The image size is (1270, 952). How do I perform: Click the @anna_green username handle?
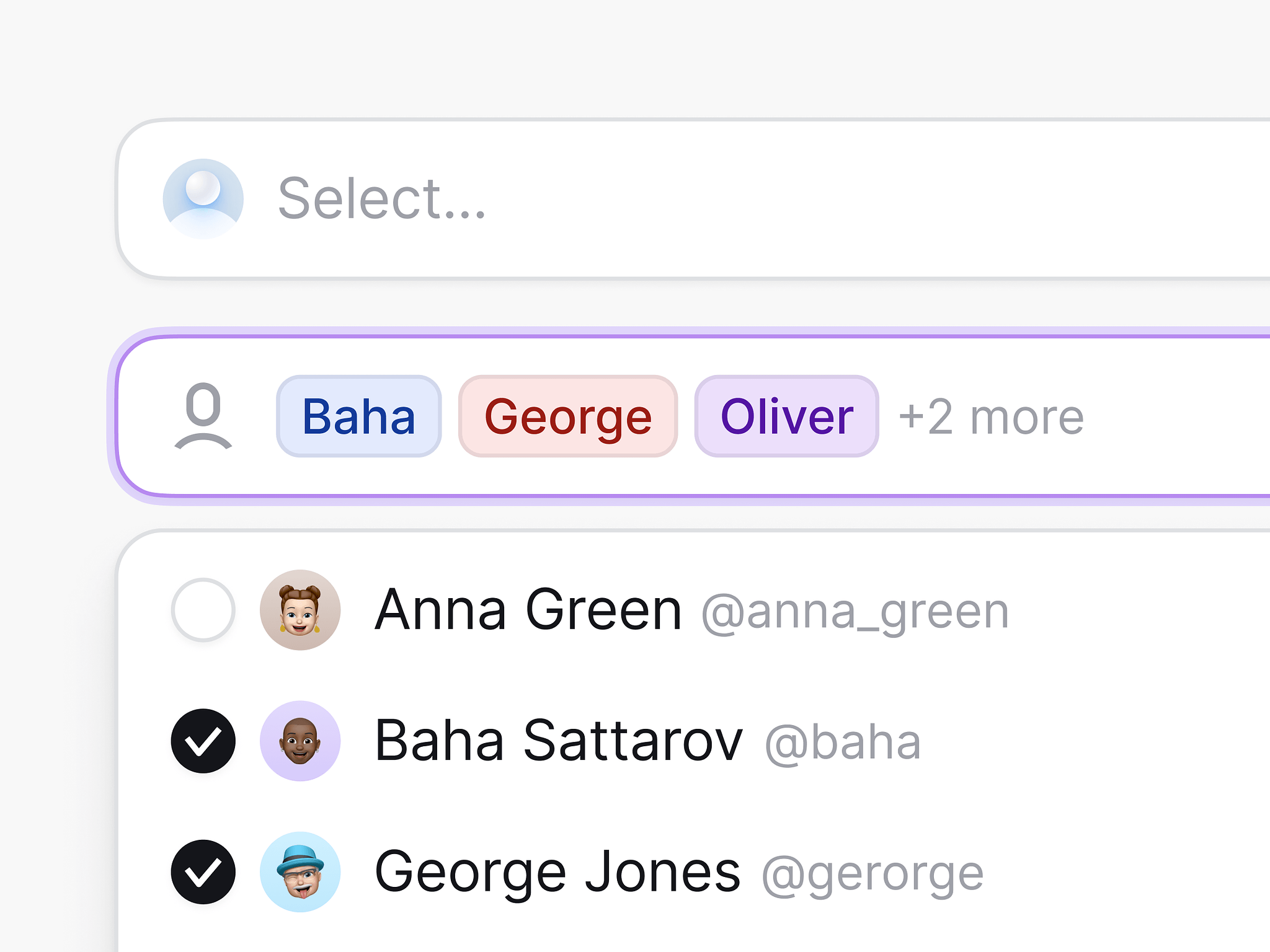(855, 612)
